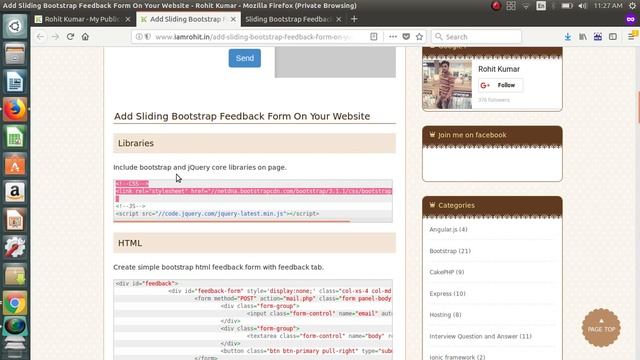Close the Rohit Kumar - My Public tab
The image size is (640, 360).
coord(128,19)
